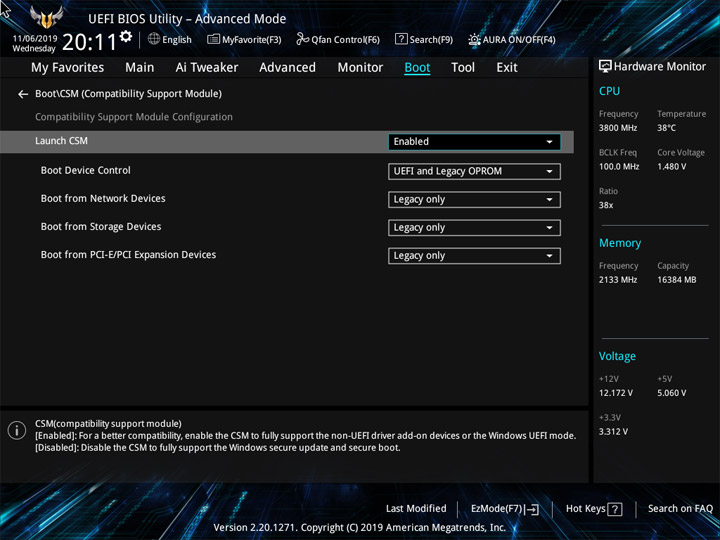
Task: Open the Launch CSM dropdown
Action: click(x=474, y=142)
